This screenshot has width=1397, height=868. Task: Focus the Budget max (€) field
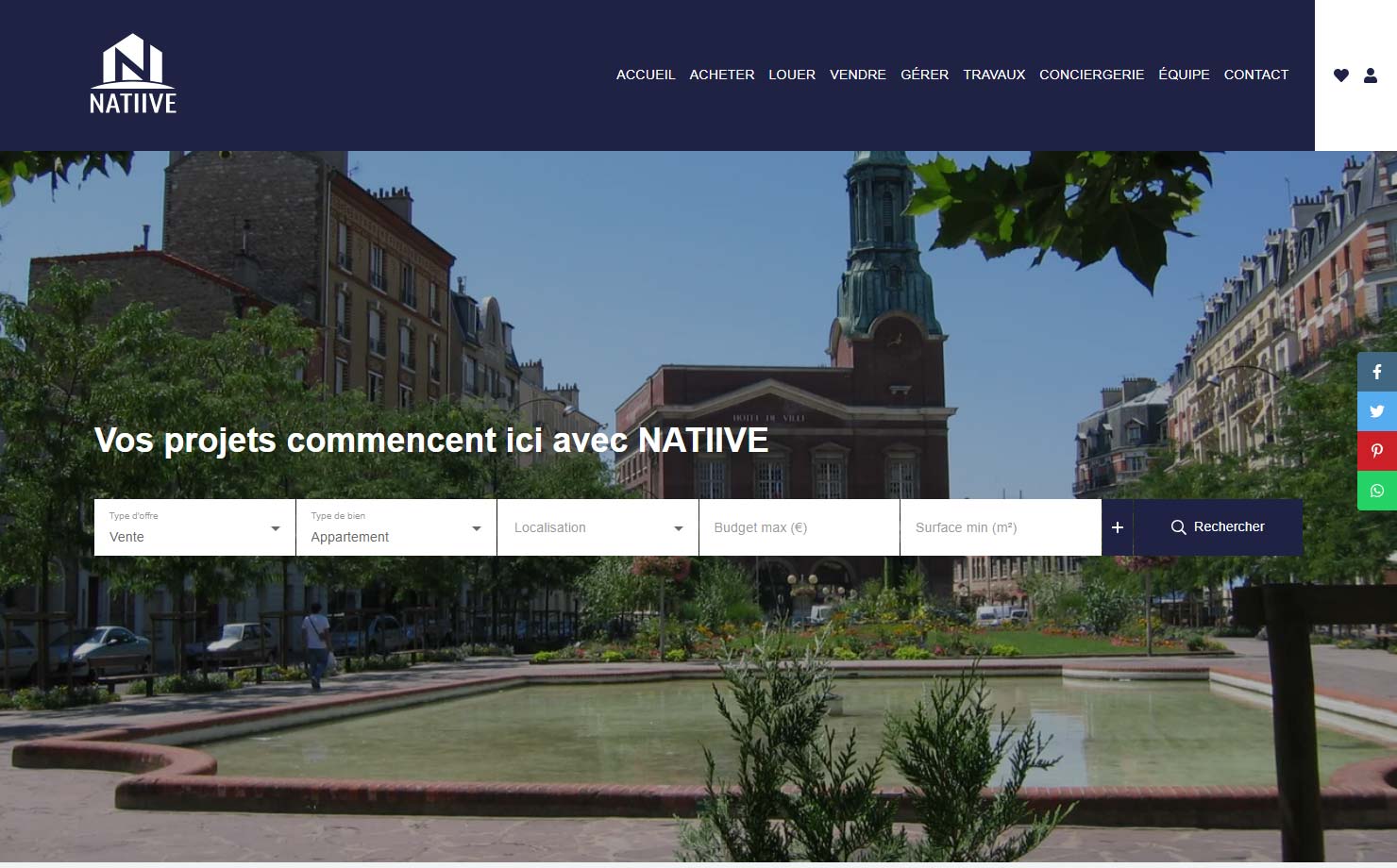pyautogui.click(x=799, y=527)
